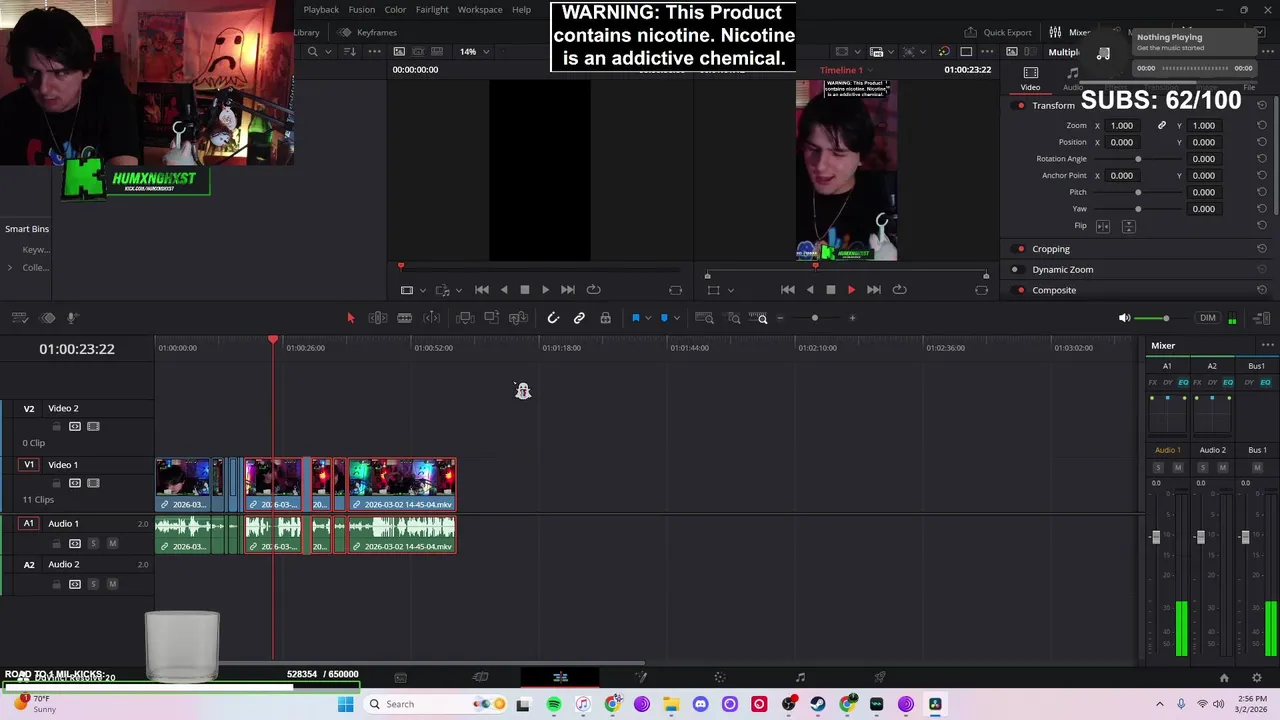Click the Full Extent Zoom icon

pyautogui.click(x=704, y=318)
